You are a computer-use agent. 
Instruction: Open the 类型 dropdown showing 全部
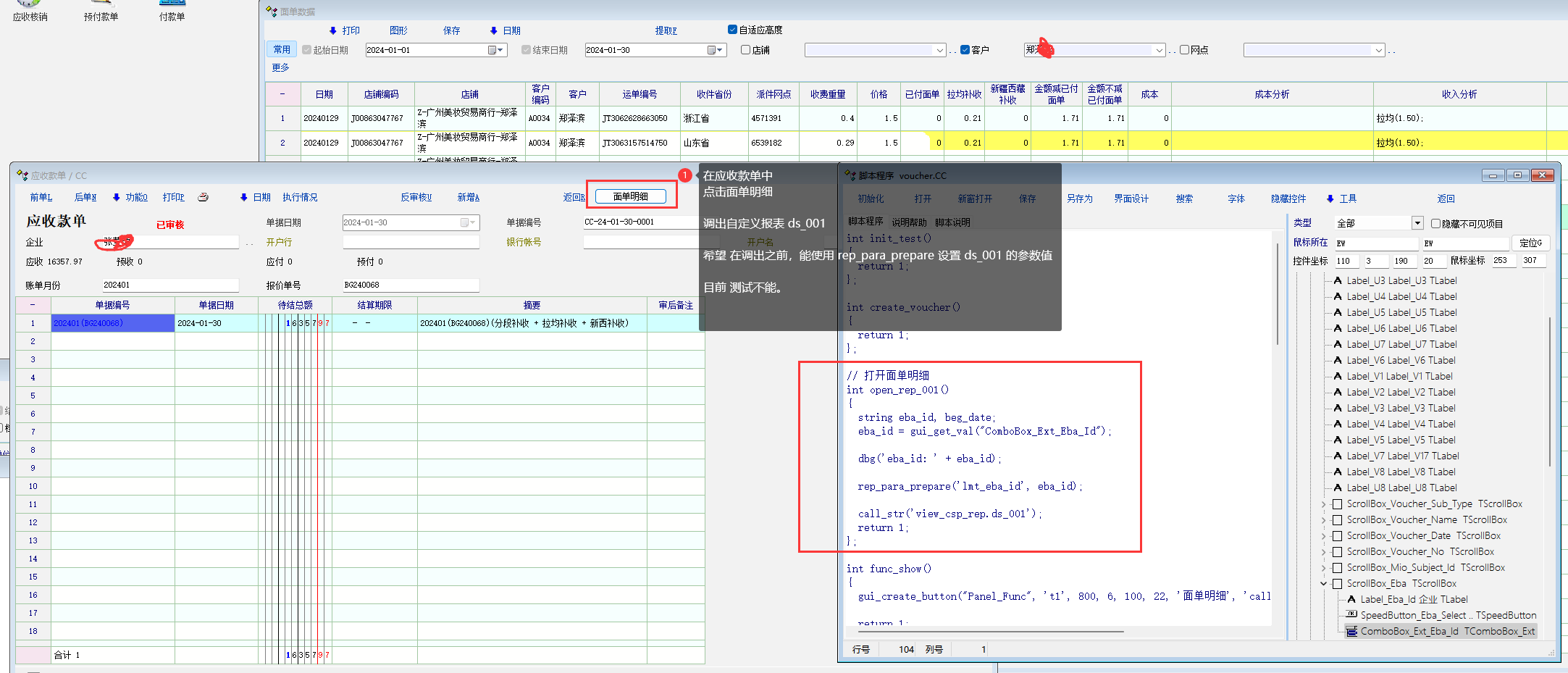[x=1417, y=223]
